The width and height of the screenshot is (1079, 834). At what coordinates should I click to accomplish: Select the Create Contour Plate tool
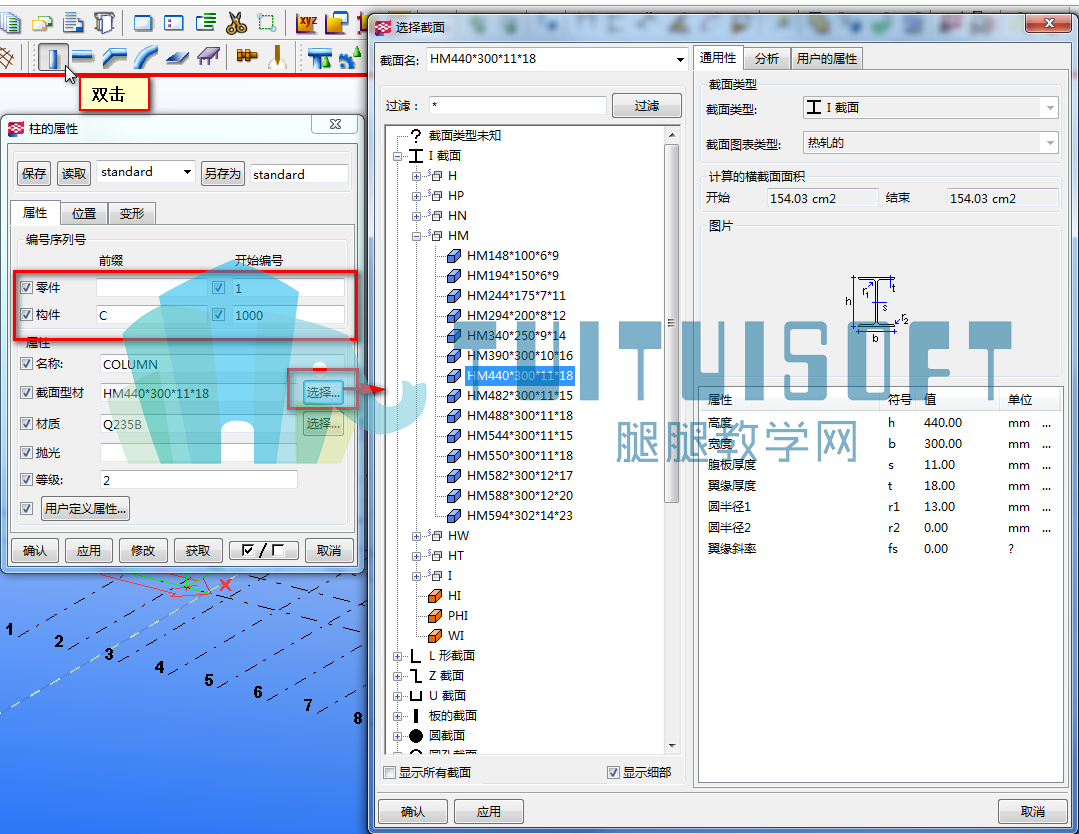[178, 57]
